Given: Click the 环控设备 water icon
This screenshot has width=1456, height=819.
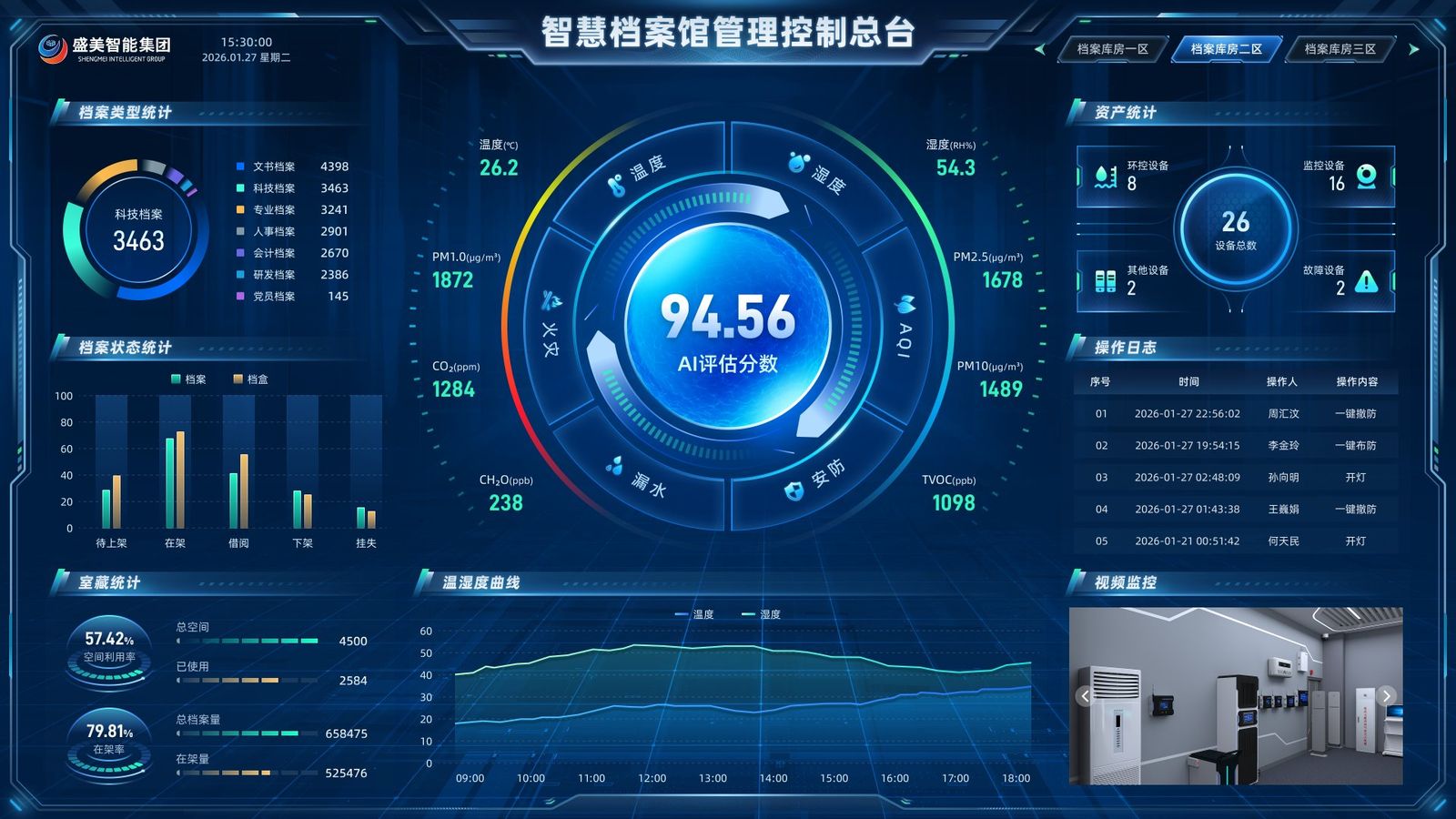Looking at the screenshot, I should pyautogui.click(x=1105, y=176).
